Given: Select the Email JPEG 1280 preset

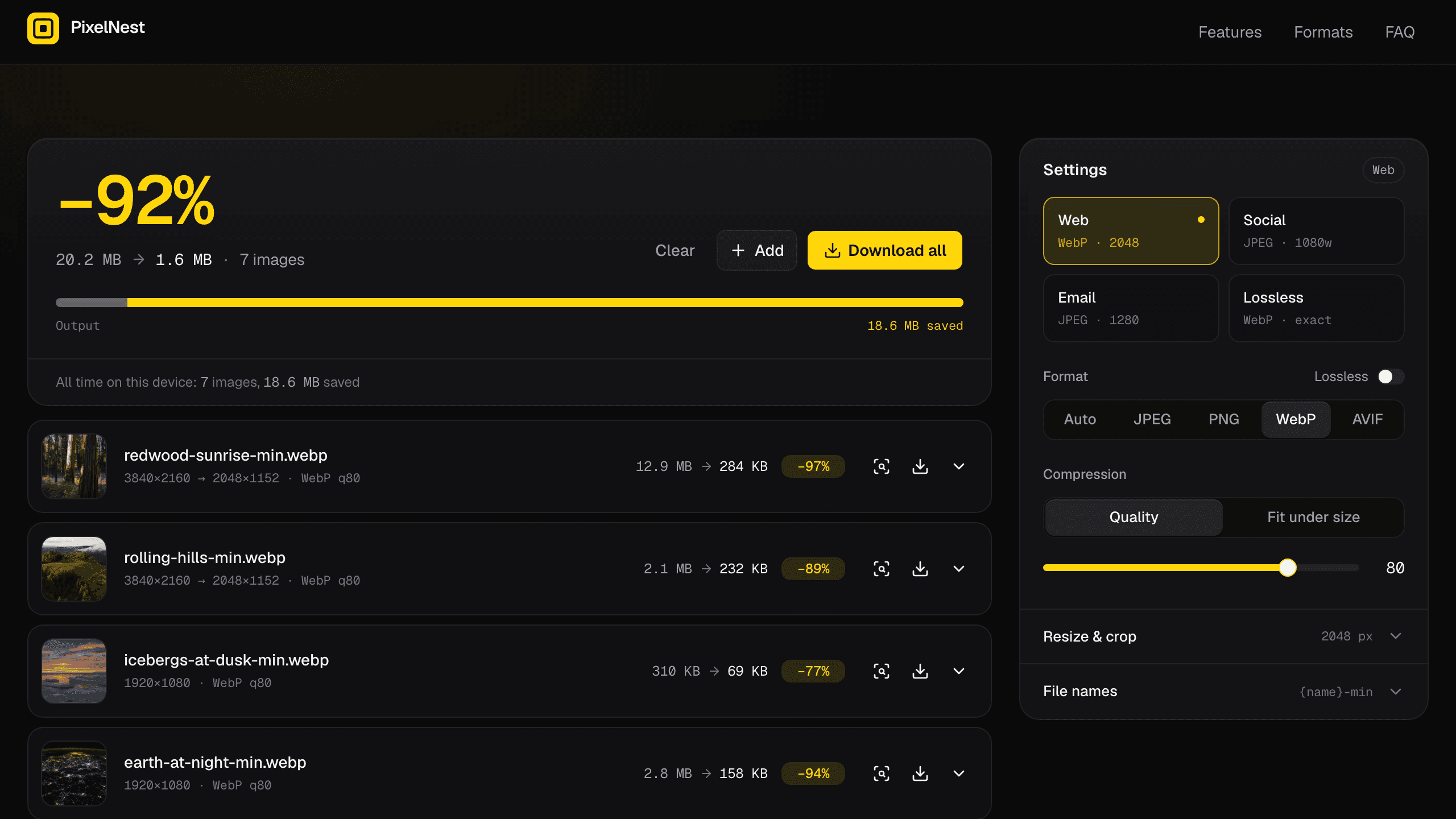Looking at the screenshot, I should point(1131,308).
